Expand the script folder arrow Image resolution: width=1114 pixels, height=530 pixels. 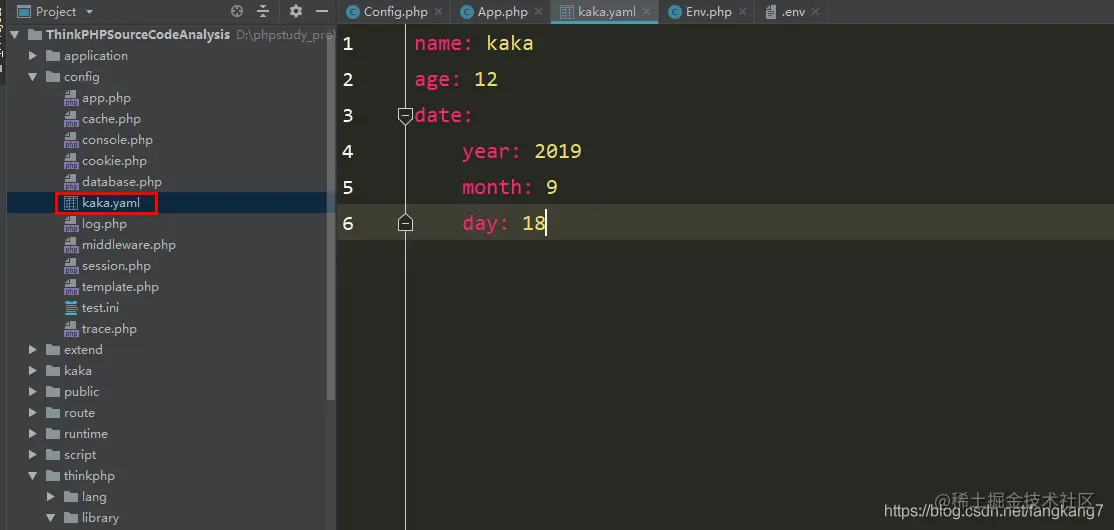pos(33,455)
